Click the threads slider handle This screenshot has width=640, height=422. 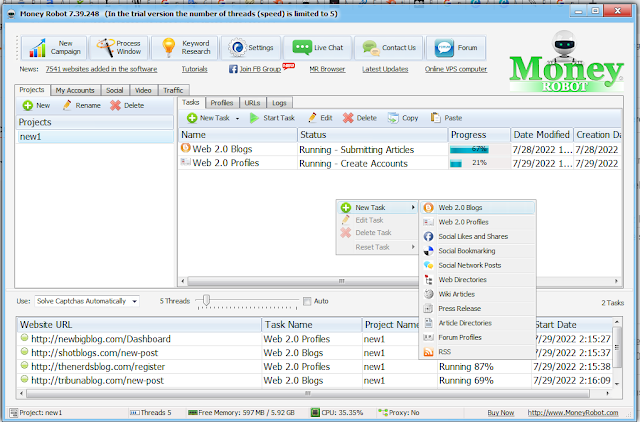(207, 300)
